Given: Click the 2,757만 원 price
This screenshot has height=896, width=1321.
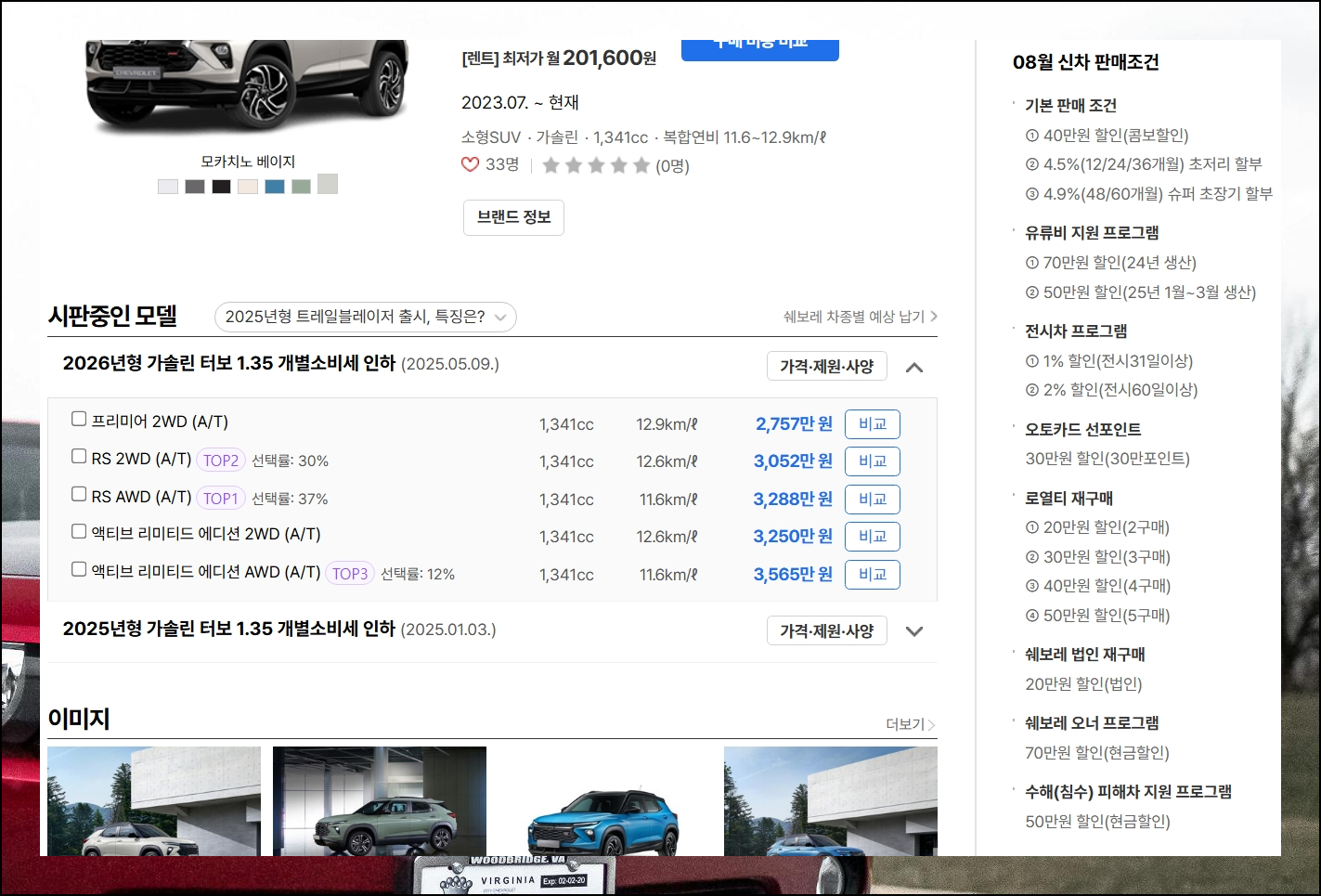Looking at the screenshot, I should (794, 424).
